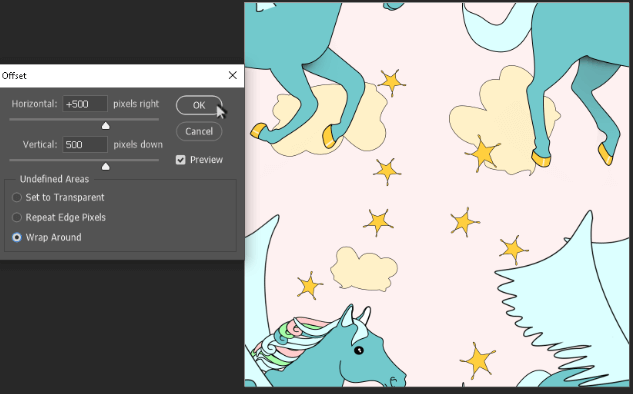Click the 'pixels right' label

(136, 104)
